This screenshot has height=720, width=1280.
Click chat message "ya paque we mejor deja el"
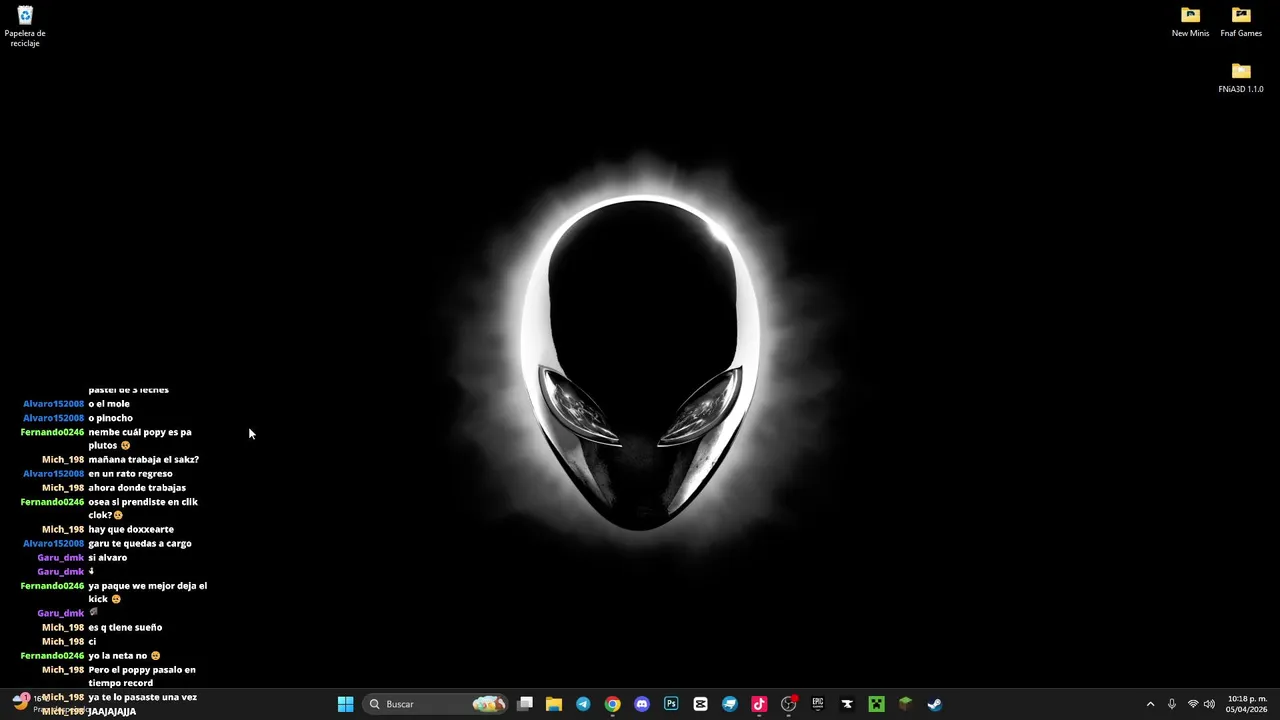click(x=148, y=586)
